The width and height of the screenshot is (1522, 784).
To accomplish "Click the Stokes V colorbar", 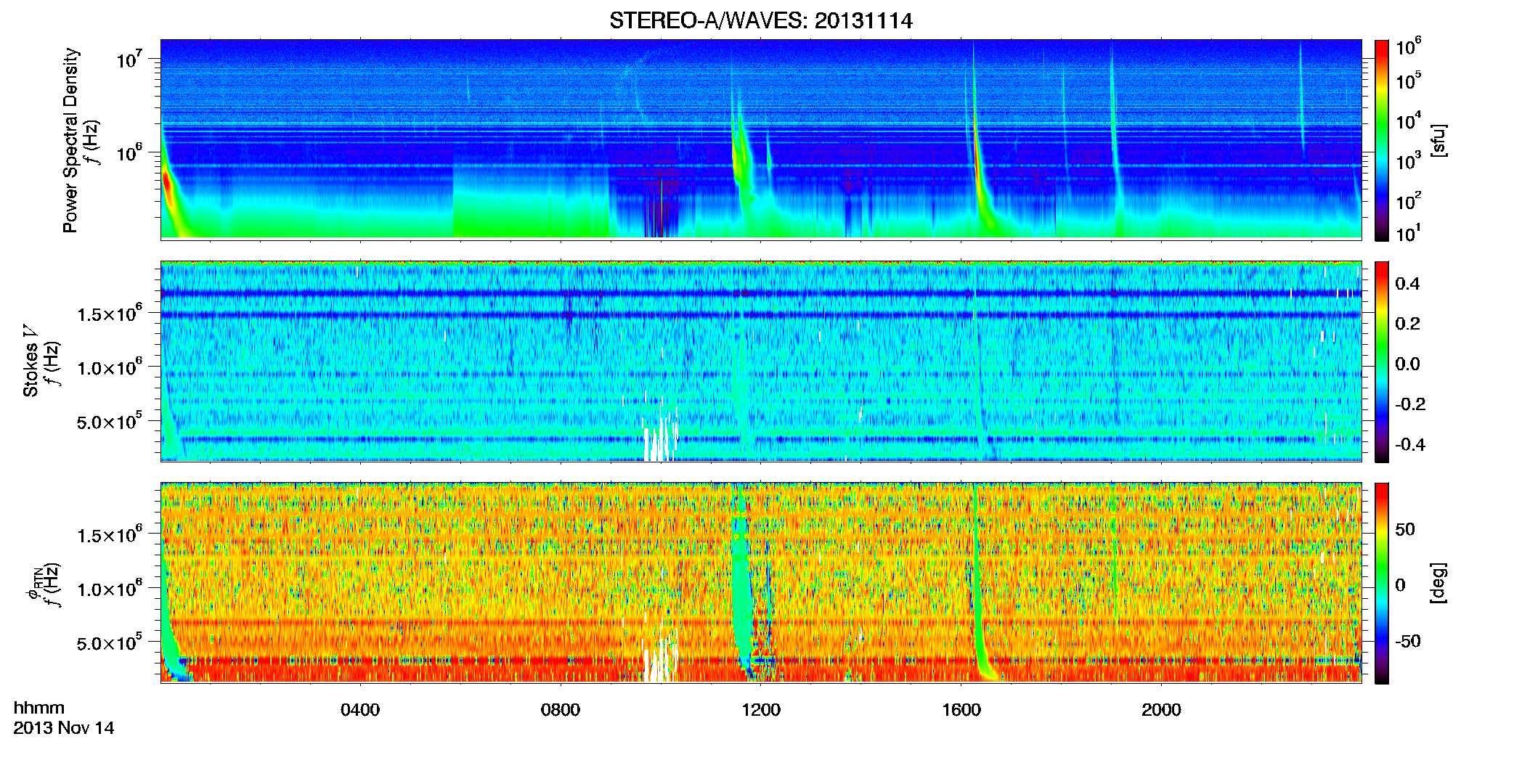I will (x=1382, y=362).
